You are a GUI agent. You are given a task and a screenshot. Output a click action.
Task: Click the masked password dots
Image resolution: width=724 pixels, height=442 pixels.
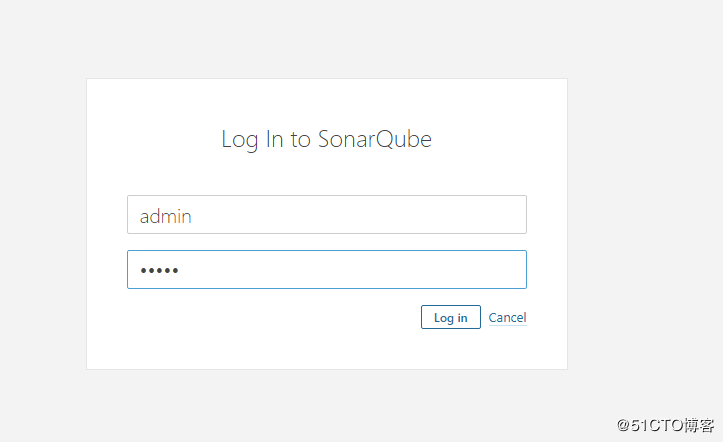point(159,271)
